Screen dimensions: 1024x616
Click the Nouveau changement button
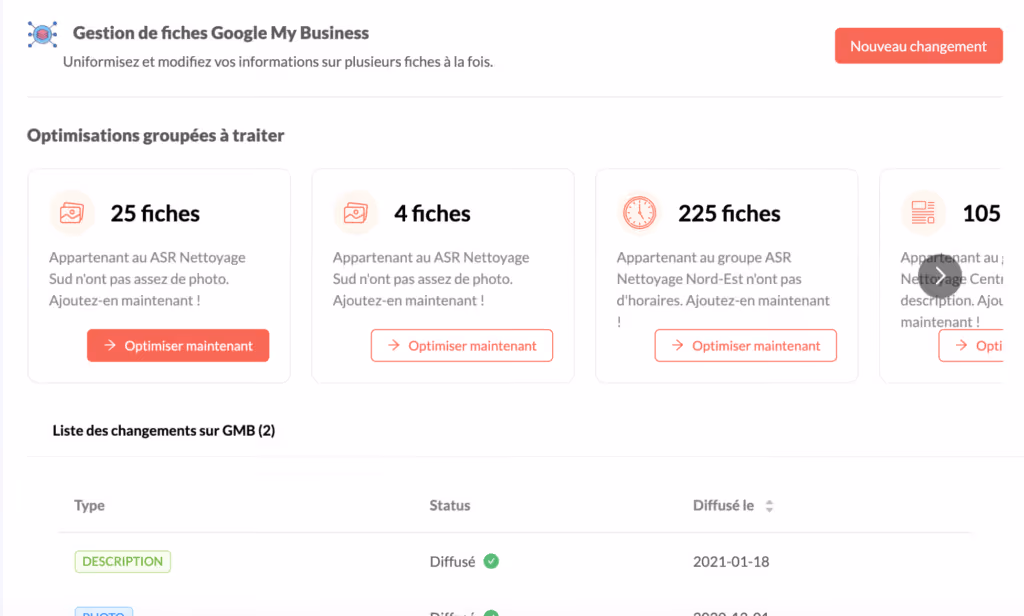(x=918, y=46)
